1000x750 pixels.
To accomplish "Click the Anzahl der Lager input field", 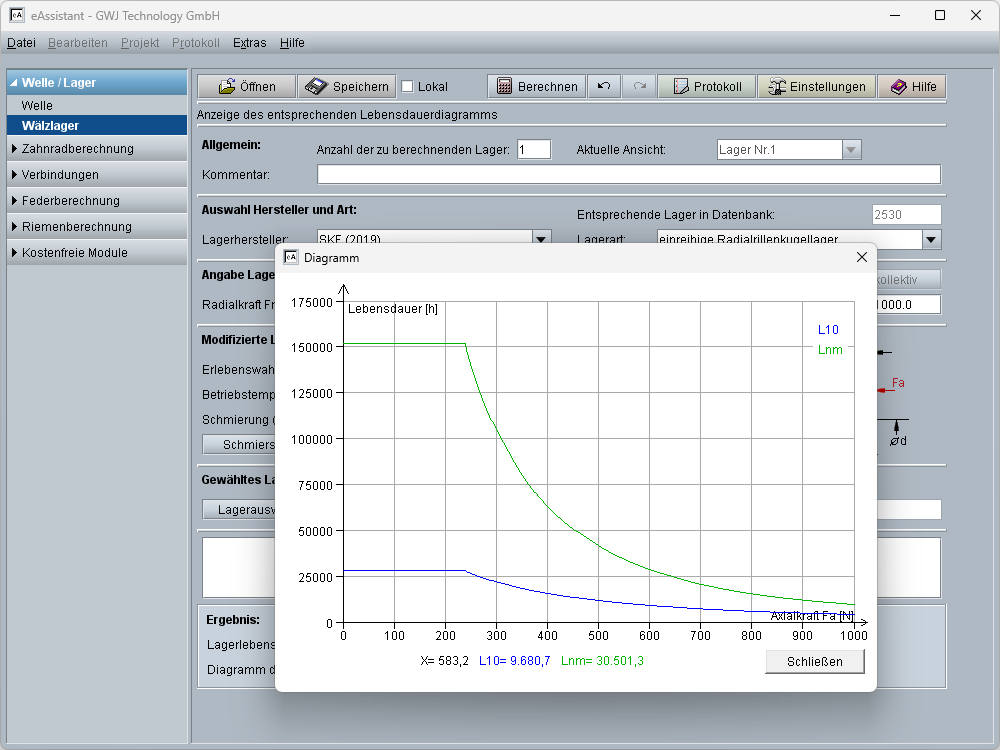I will 533,150.
